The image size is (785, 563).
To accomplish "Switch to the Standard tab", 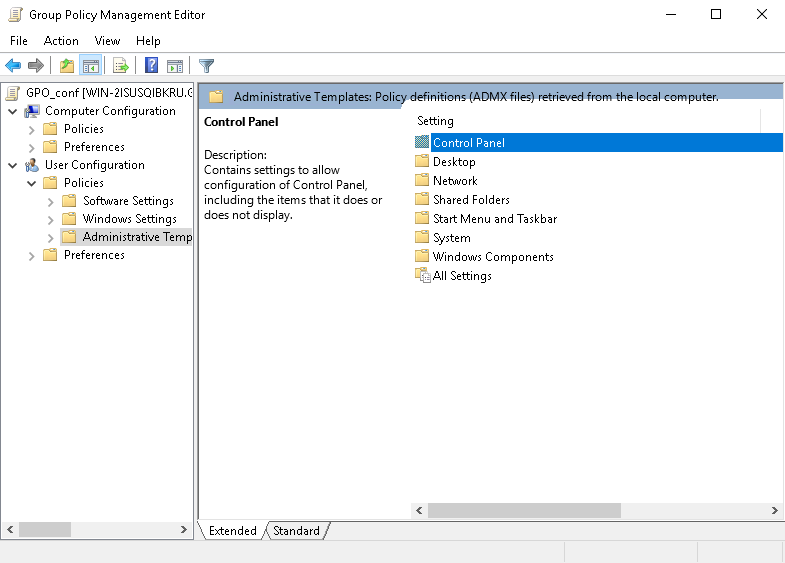I will [x=296, y=531].
